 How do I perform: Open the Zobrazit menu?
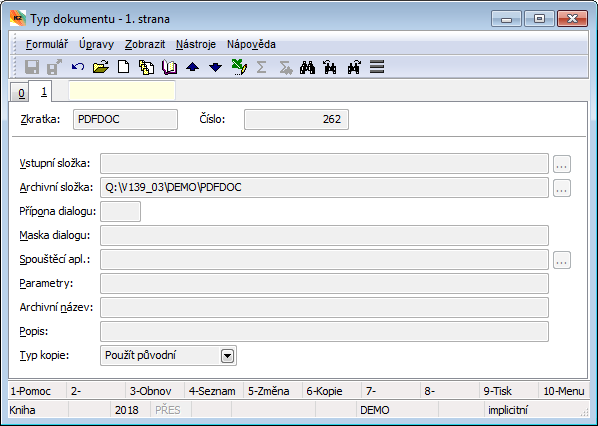pos(145,44)
